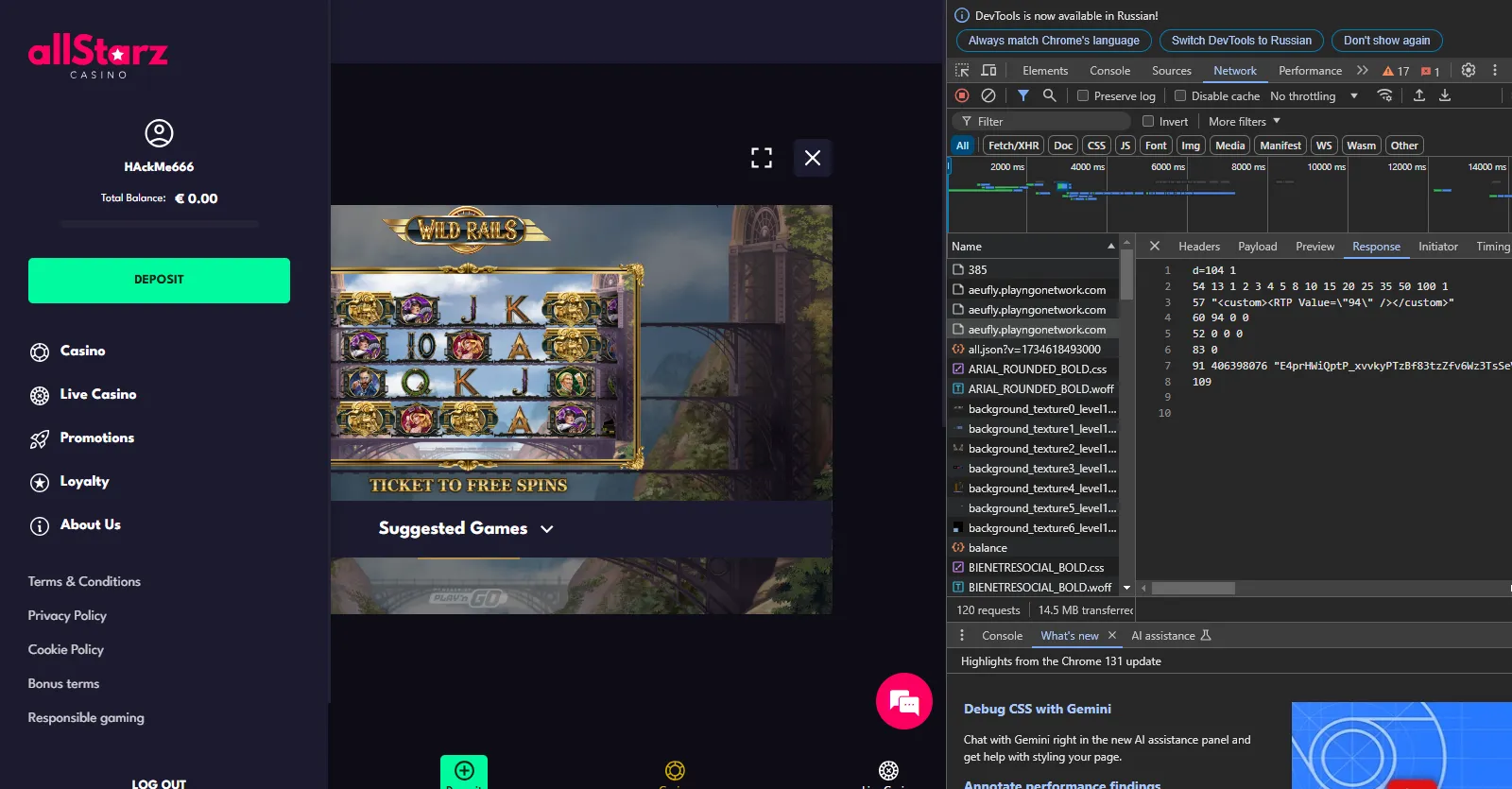Click the Live Casino roulette icon
This screenshot has height=789, width=1512.
(x=40, y=396)
